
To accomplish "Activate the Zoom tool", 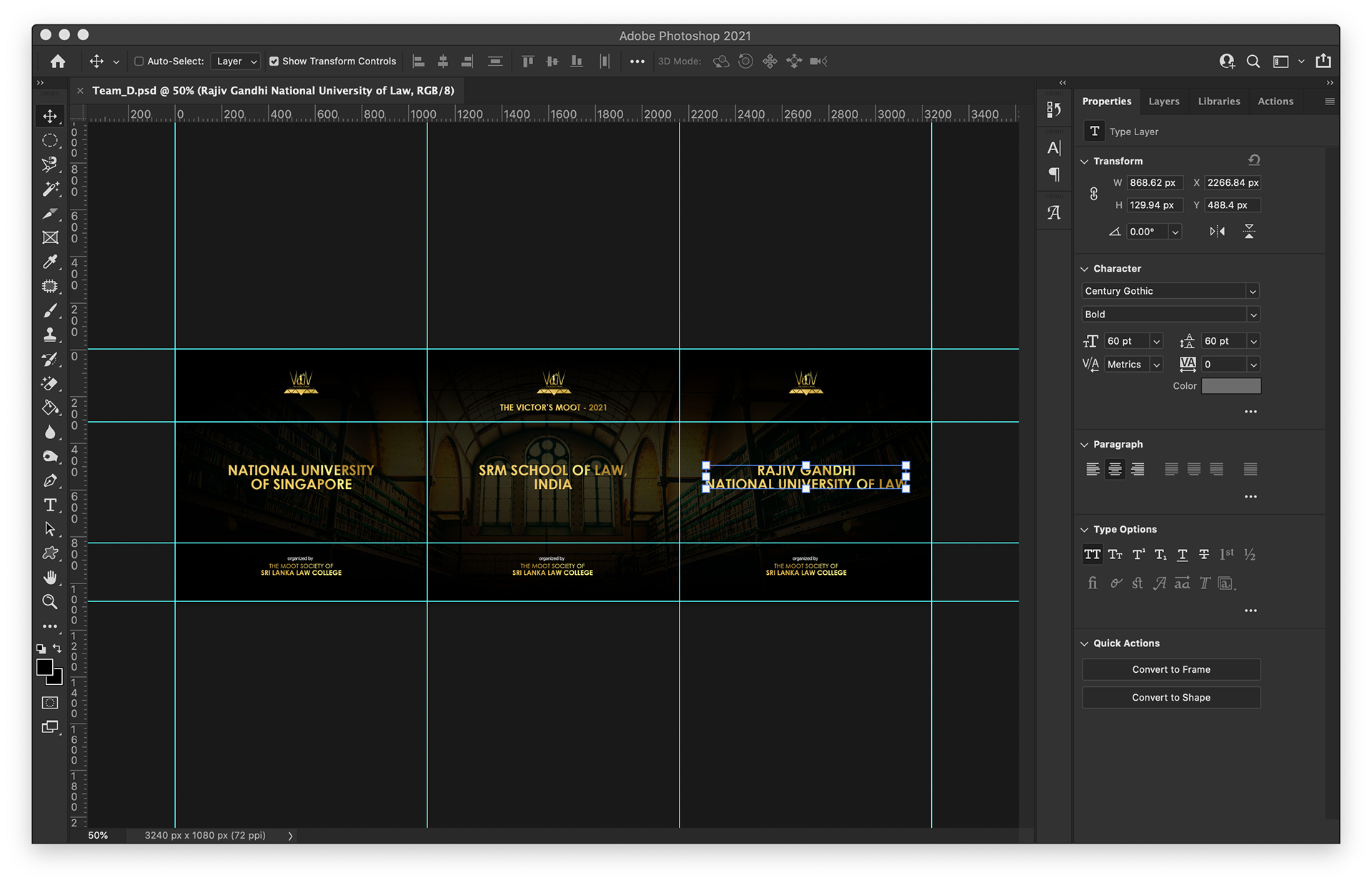I will [x=50, y=602].
